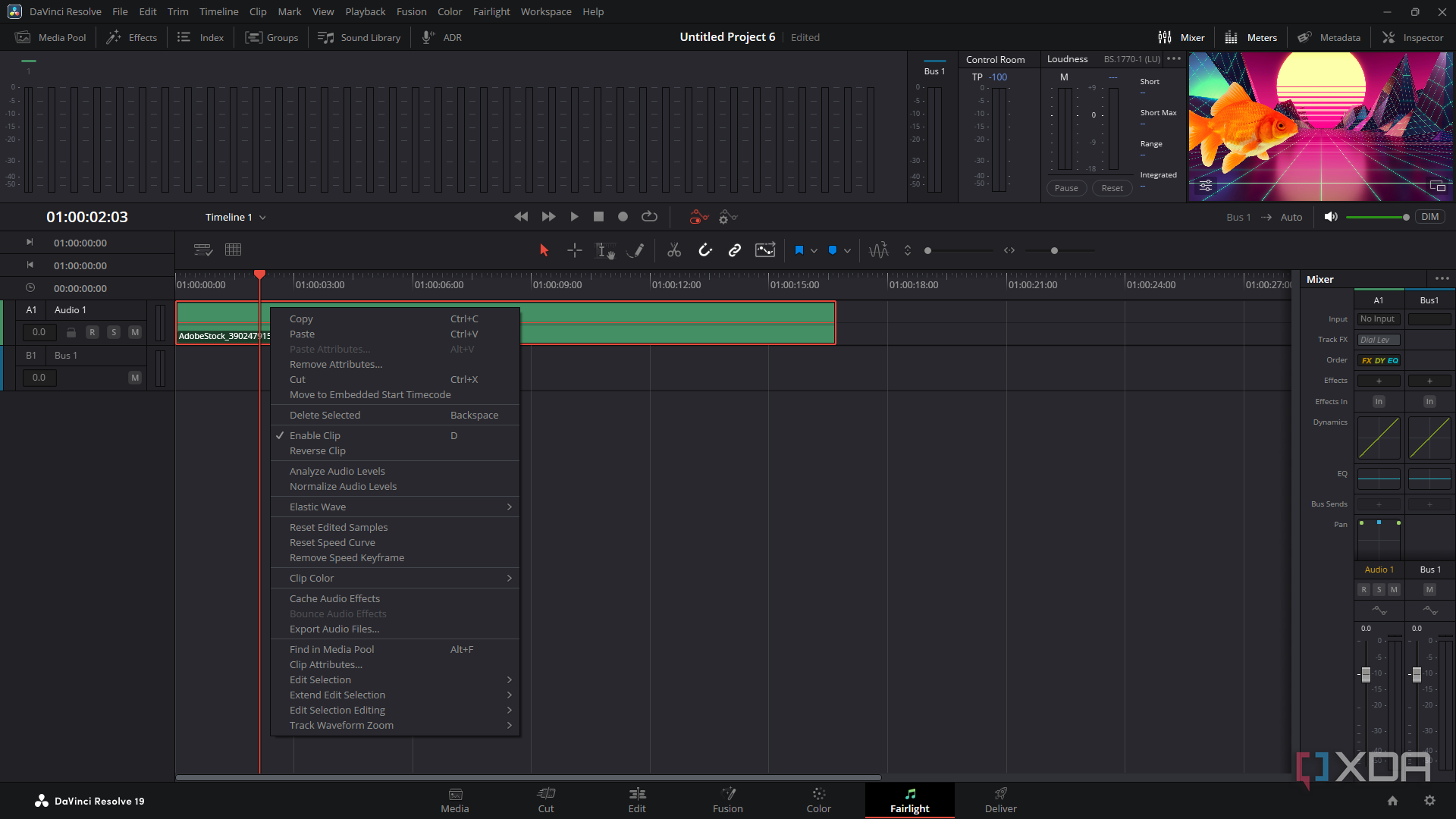Click the timeline viewer goldfish thumbnail
1456x819 pixels.
(x=1320, y=127)
